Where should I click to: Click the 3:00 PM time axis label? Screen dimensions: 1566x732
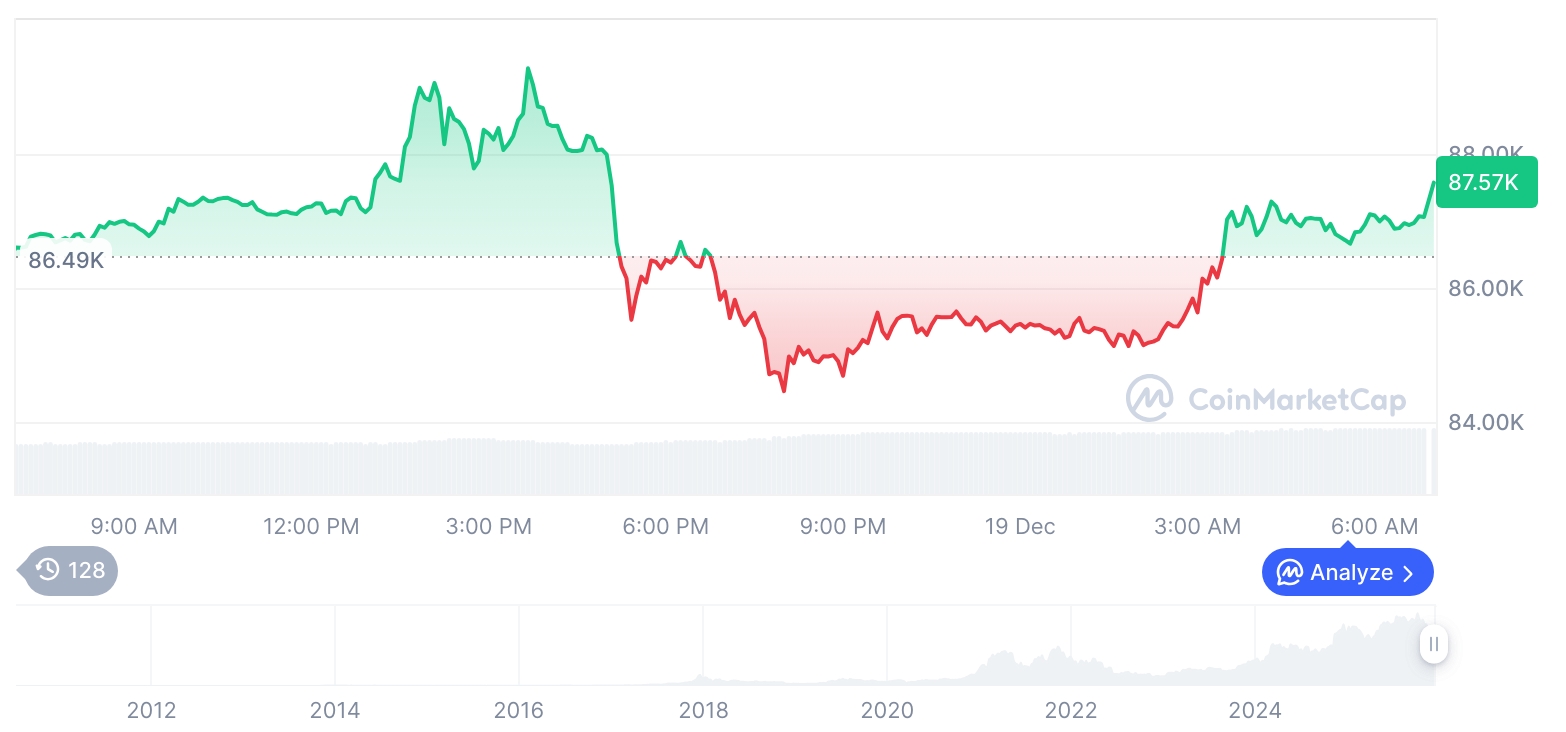(x=488, y=526)
